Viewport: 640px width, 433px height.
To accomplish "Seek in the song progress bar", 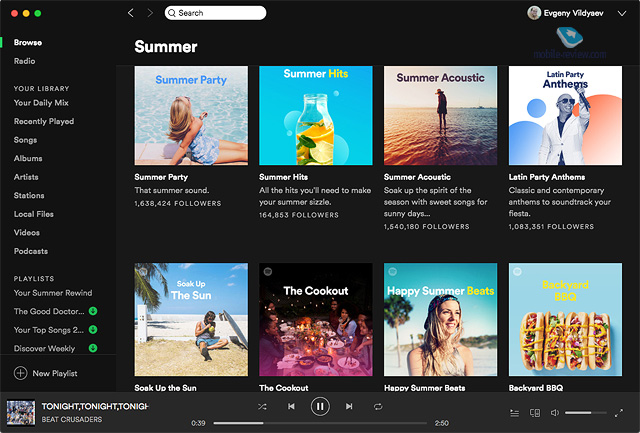I will tap(320, 423).
